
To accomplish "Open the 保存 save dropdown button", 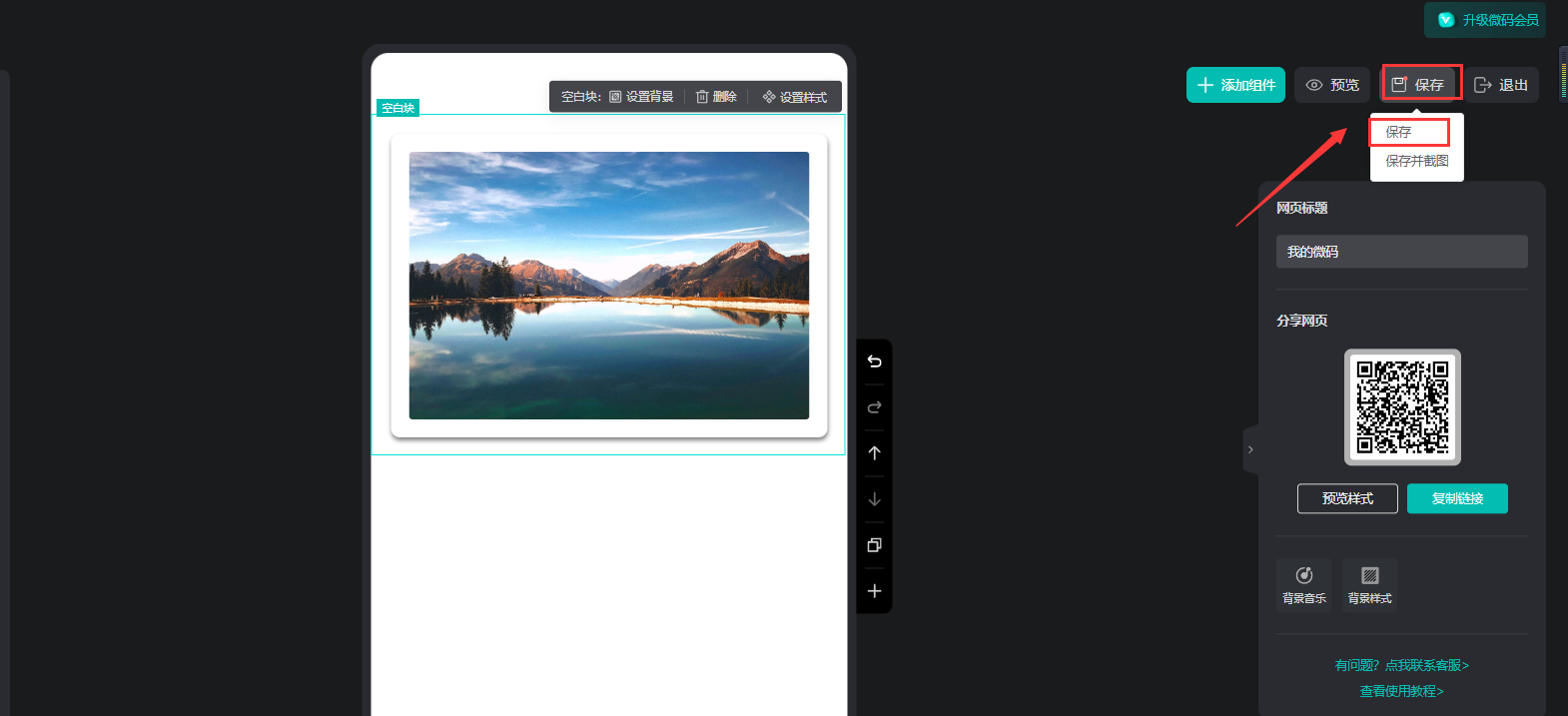I will tap(1420, 85).
